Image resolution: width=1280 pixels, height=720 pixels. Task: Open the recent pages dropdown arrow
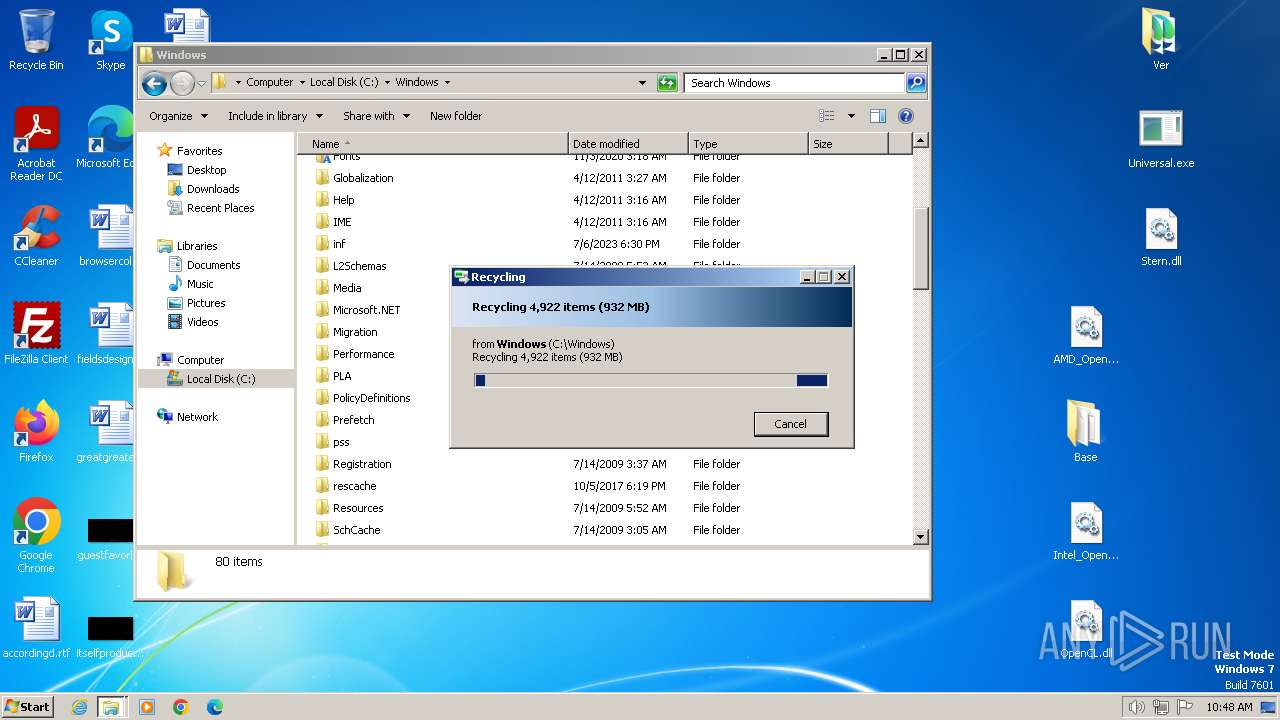pyautogui.click(x=202, y=83)
